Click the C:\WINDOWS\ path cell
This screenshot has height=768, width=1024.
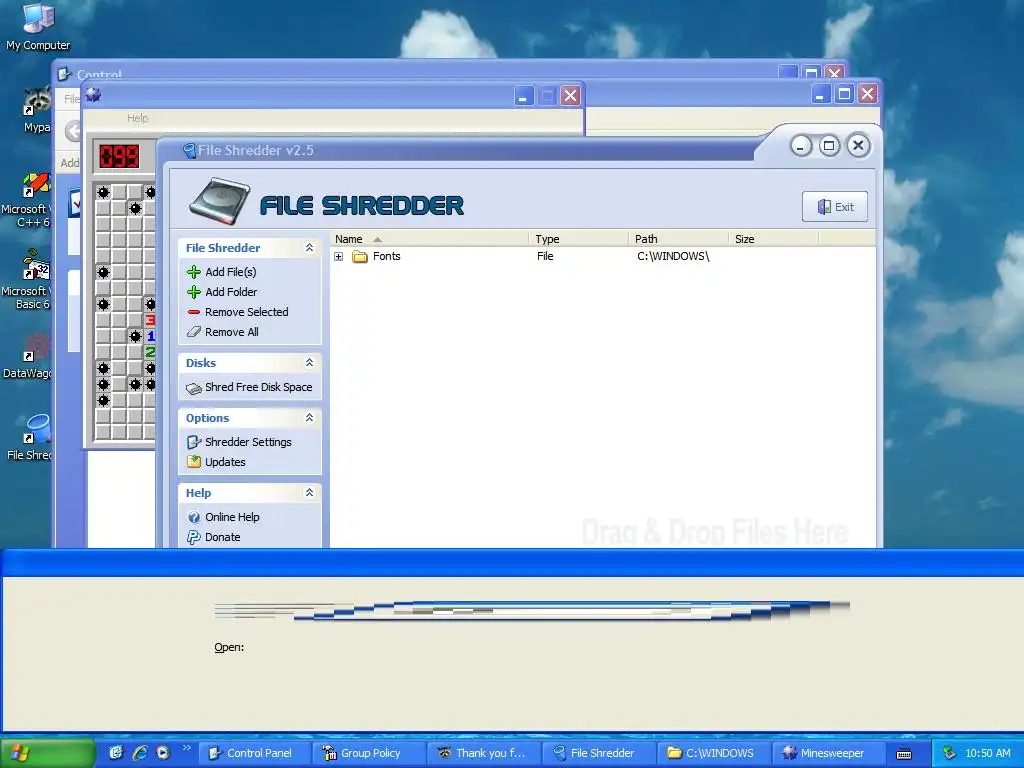(673, 257)
